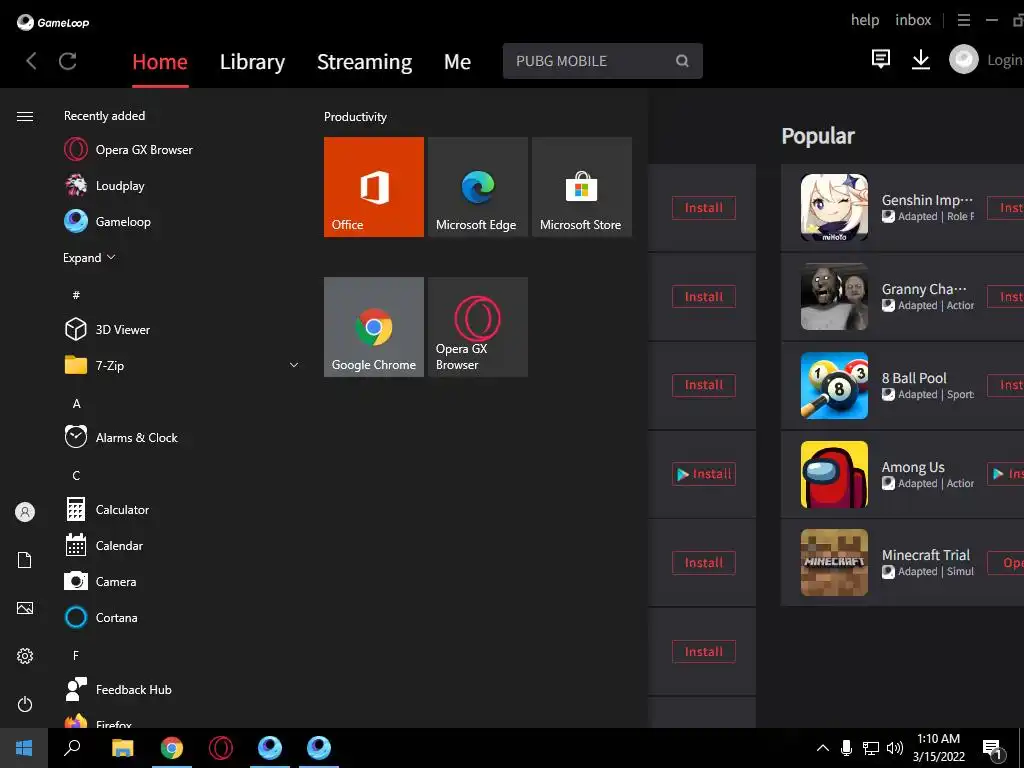Screen dimensions: 1024x768
Task: Open Chrome from taskbar
Action: pyautogui.click(x=172, y=748)
